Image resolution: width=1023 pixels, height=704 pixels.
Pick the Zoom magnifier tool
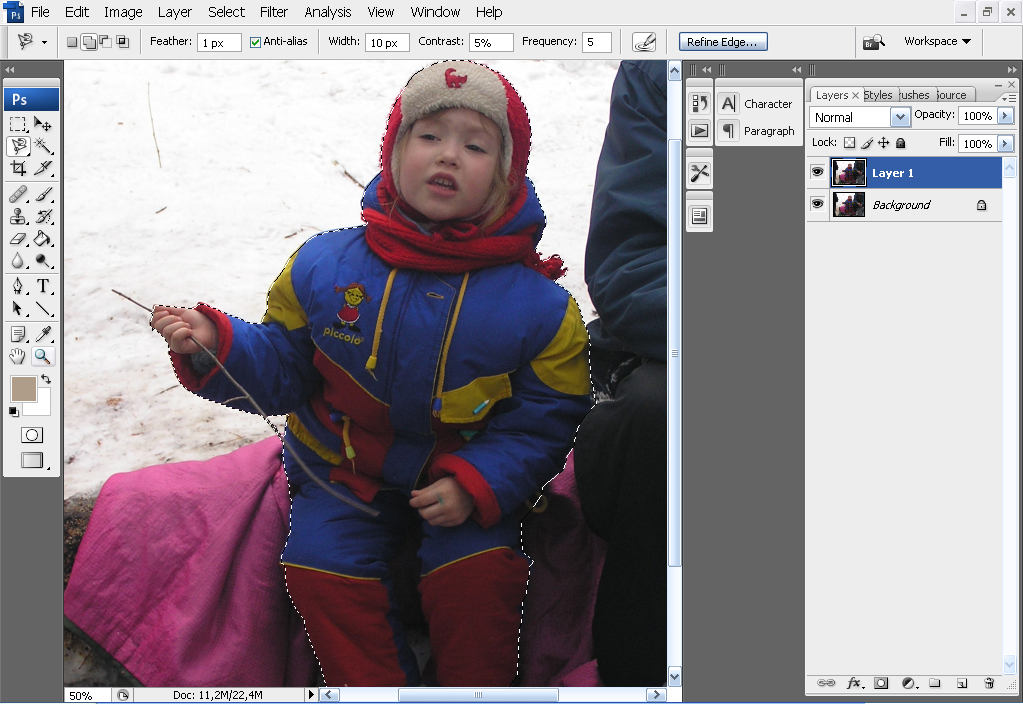tap(44, 356)
